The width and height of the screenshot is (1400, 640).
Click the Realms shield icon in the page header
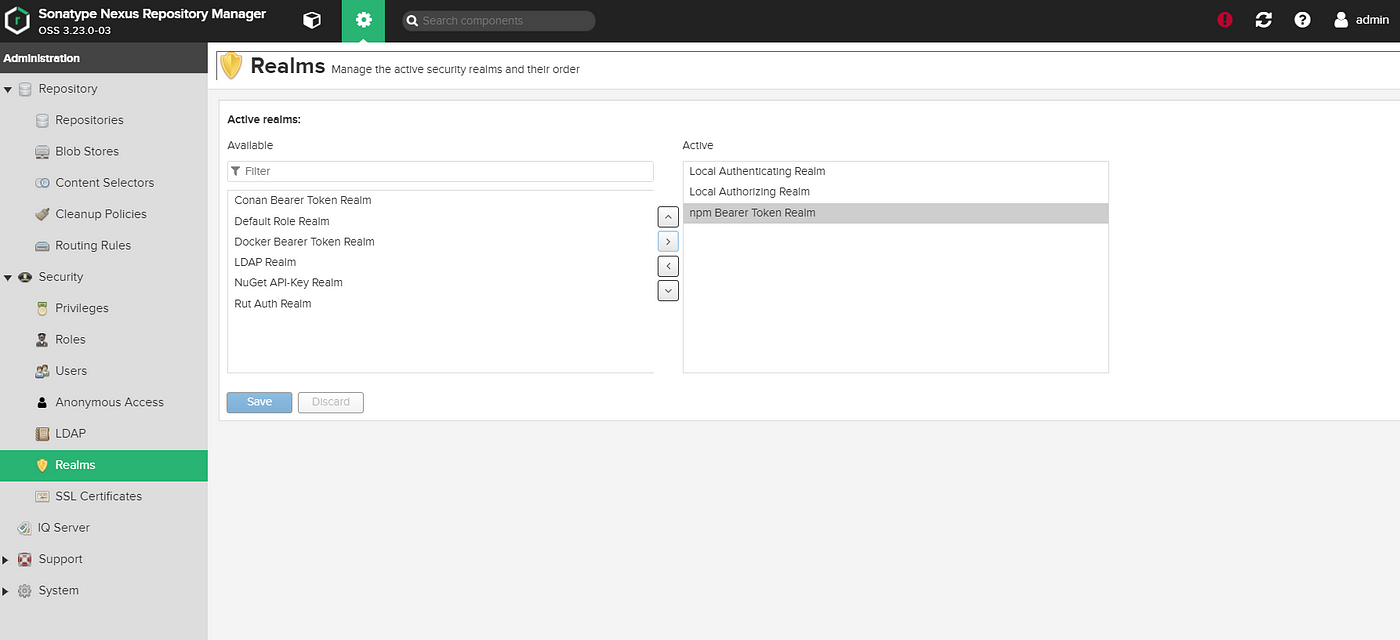[230, 65]
